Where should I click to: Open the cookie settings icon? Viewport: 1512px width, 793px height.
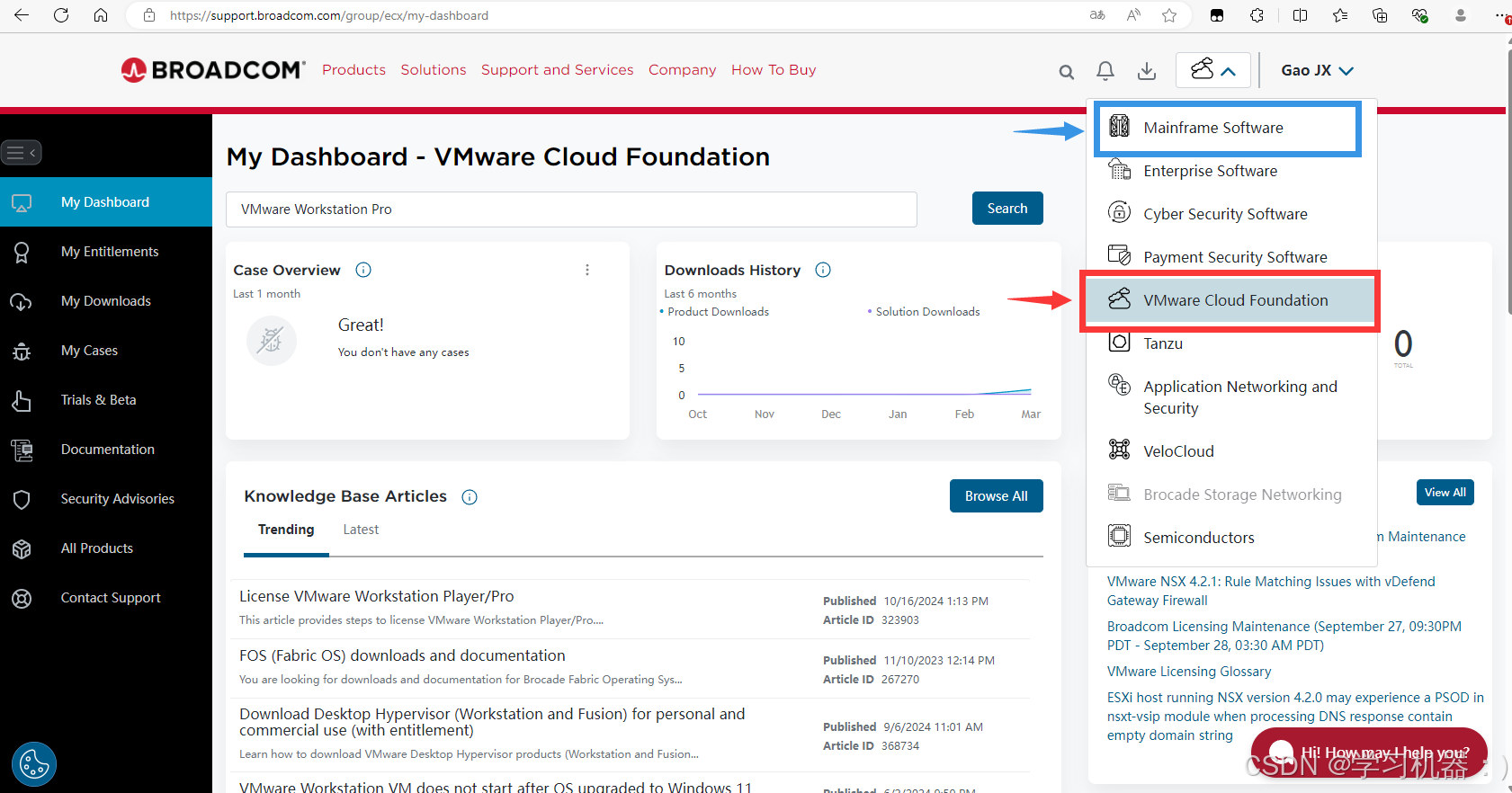point(34,764)
